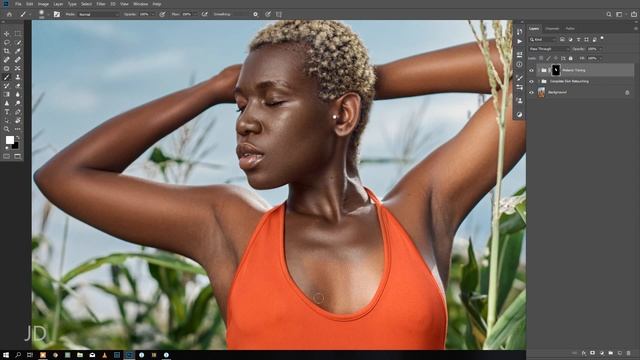Select the Dodge tool
This screenshot has height=360, width=640.
(x=18, y=103)
